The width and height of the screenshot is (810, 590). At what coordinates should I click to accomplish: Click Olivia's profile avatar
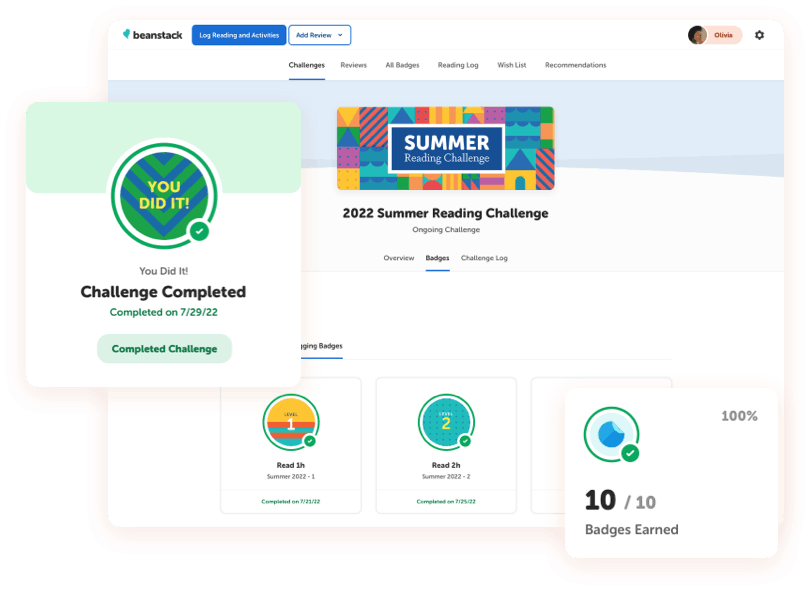[x=698, y=35]
